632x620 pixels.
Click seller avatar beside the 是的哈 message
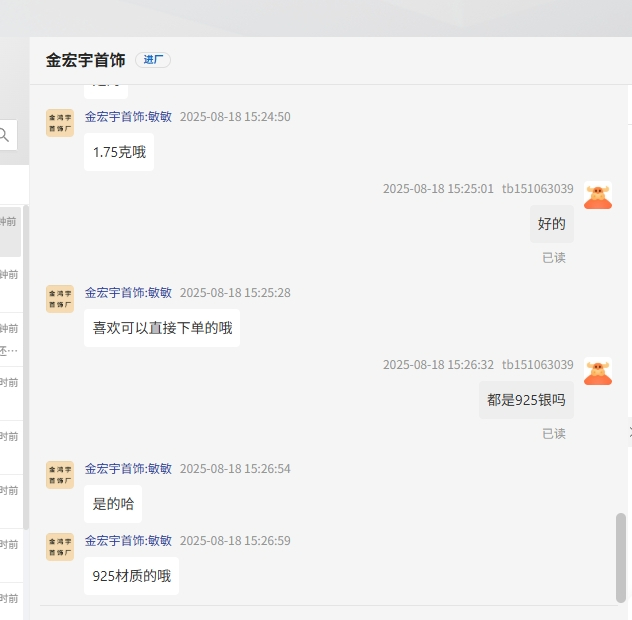[x=60, y=475]
